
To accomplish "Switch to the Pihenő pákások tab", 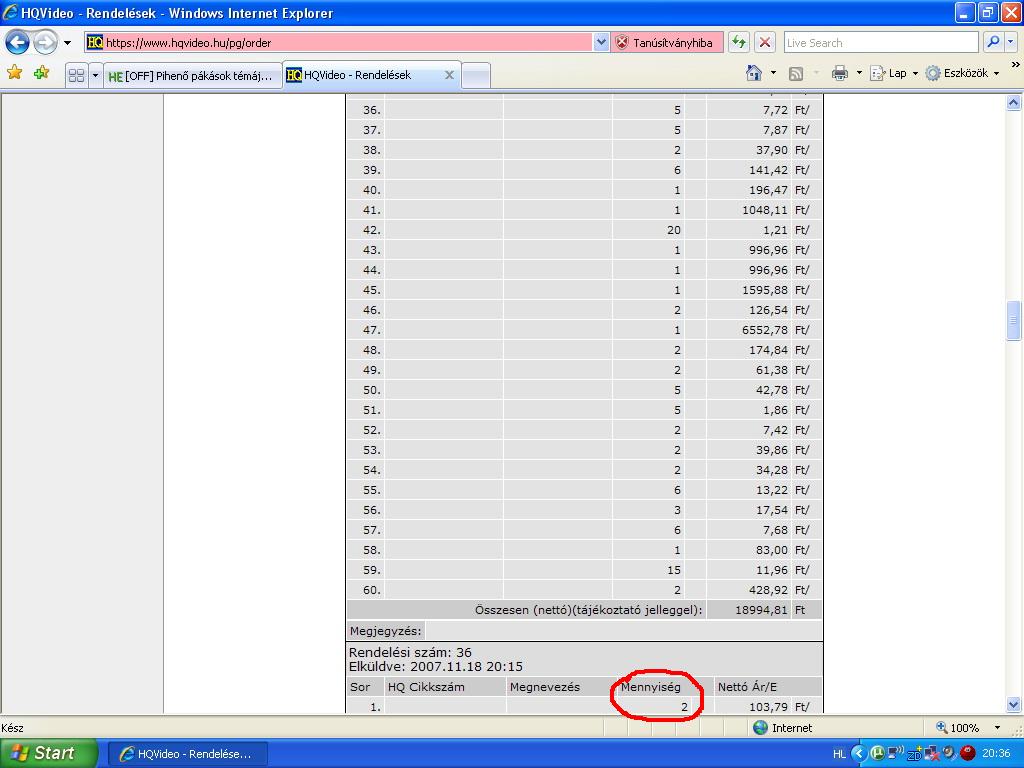I will click(193, 76).
